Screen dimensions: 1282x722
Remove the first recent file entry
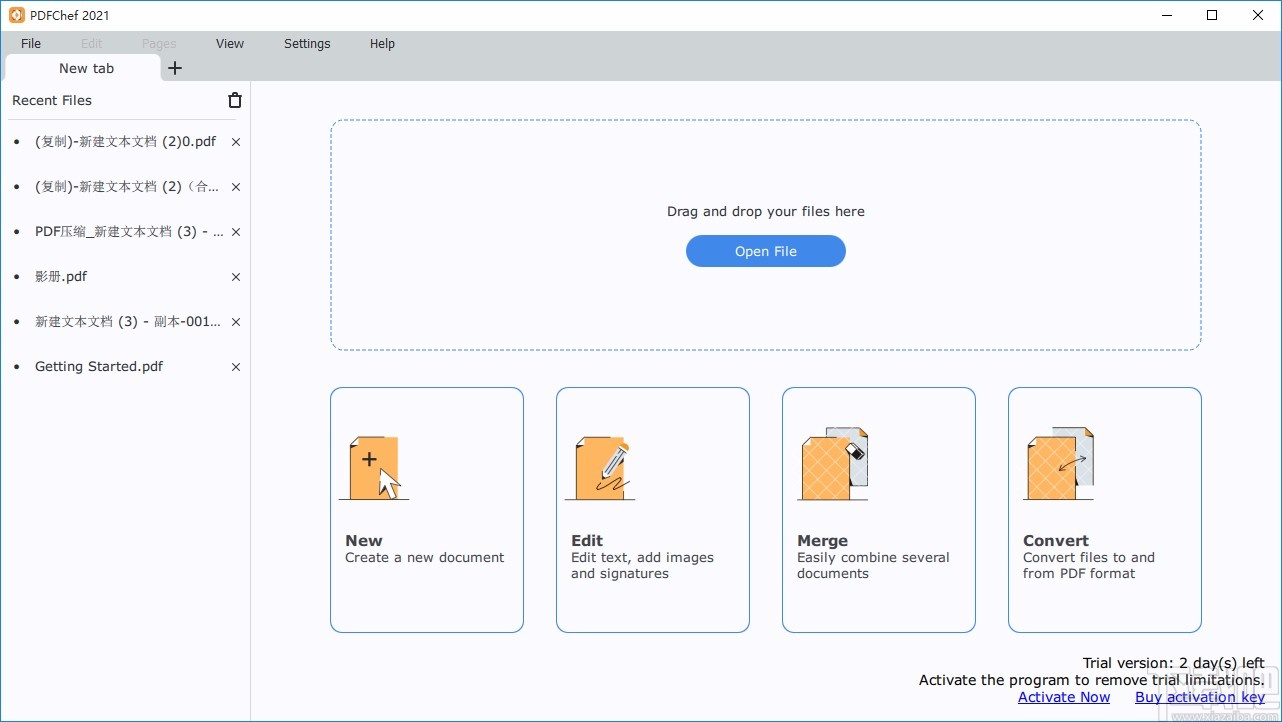point(236,142)
